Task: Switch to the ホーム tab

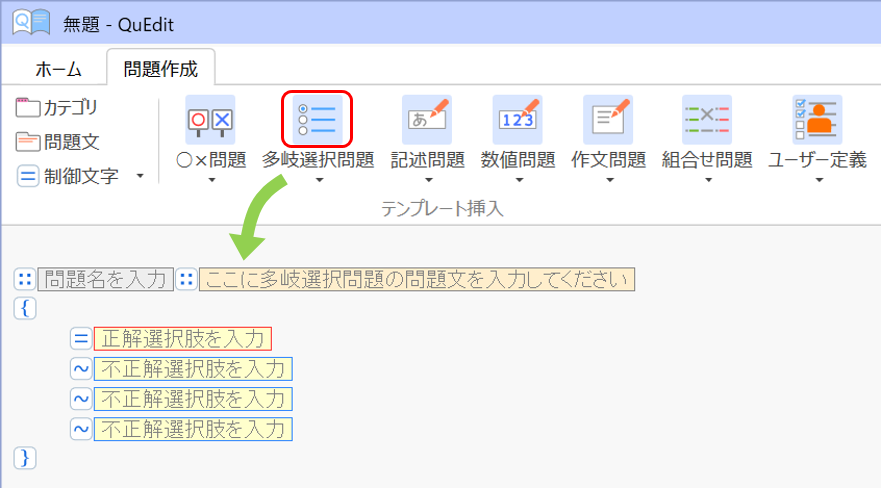Action: 58,69
